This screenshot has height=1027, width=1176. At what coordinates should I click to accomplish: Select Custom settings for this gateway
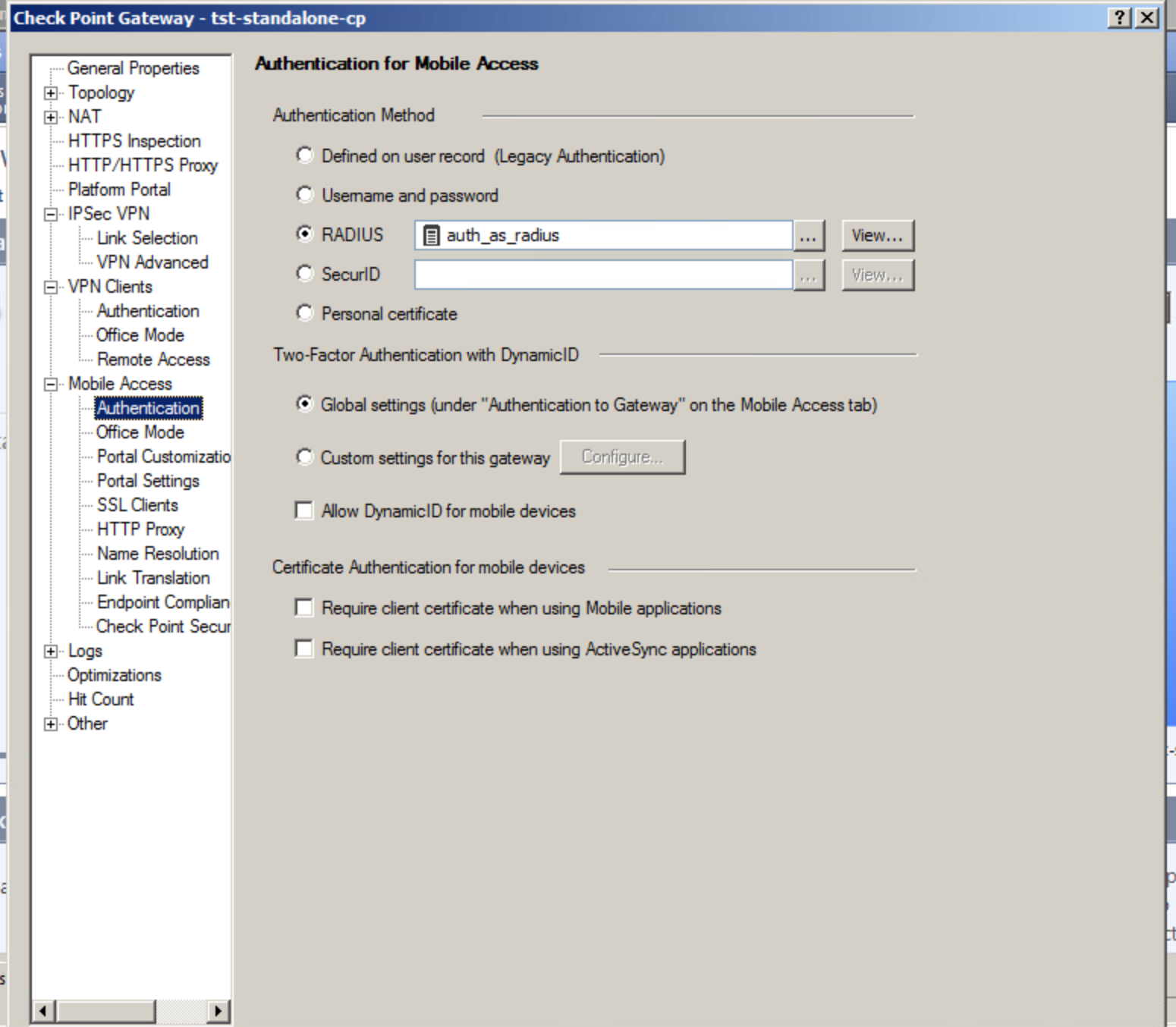tap(304, 457)
